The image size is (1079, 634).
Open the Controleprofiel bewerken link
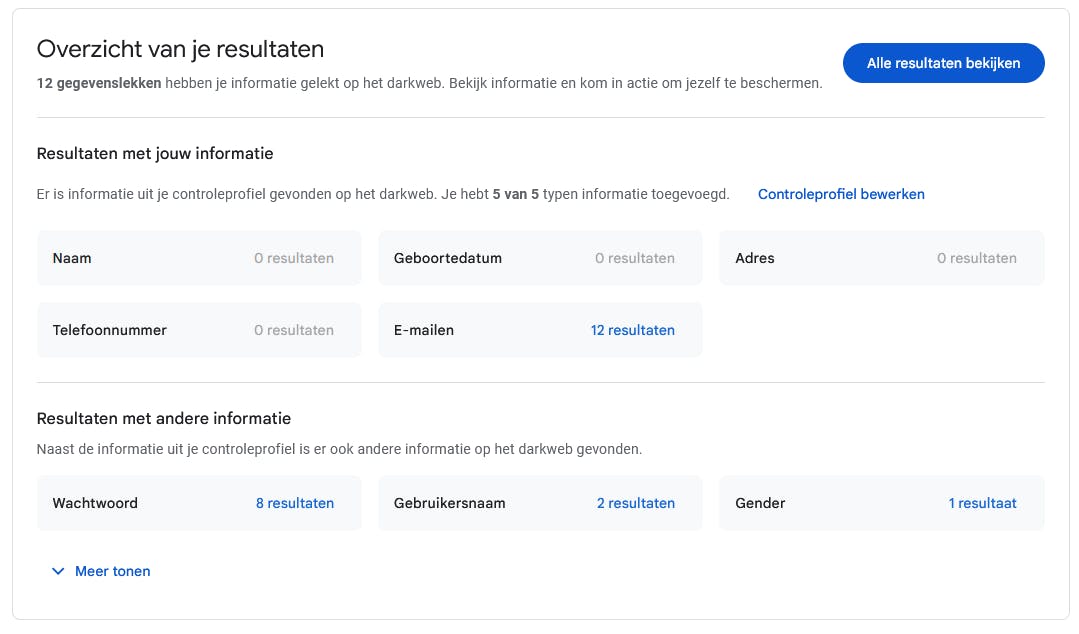coord(840,194)
